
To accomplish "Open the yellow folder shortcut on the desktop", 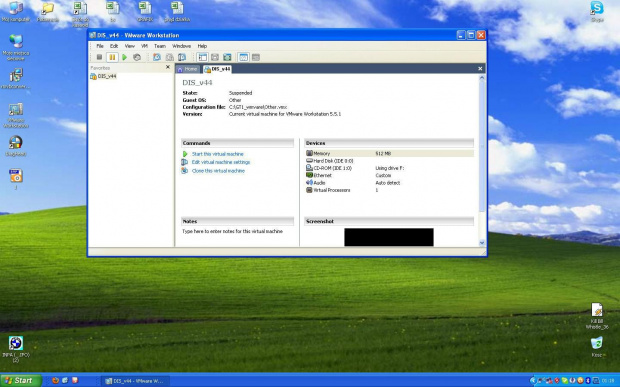I will 48,12.
